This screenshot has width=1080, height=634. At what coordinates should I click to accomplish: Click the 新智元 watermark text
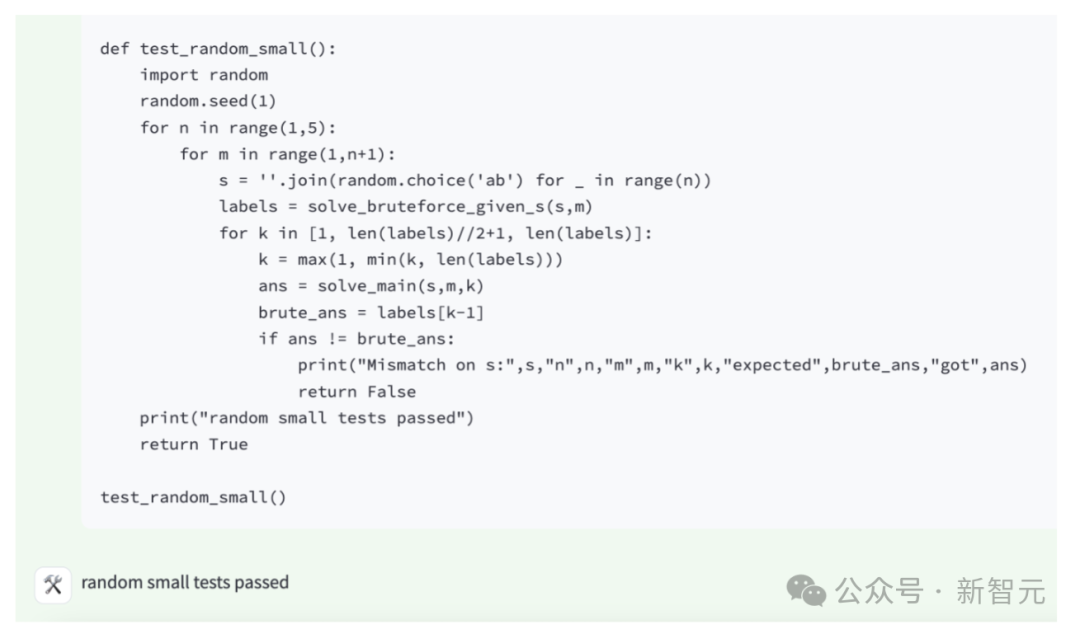(x=1000, y=591)
